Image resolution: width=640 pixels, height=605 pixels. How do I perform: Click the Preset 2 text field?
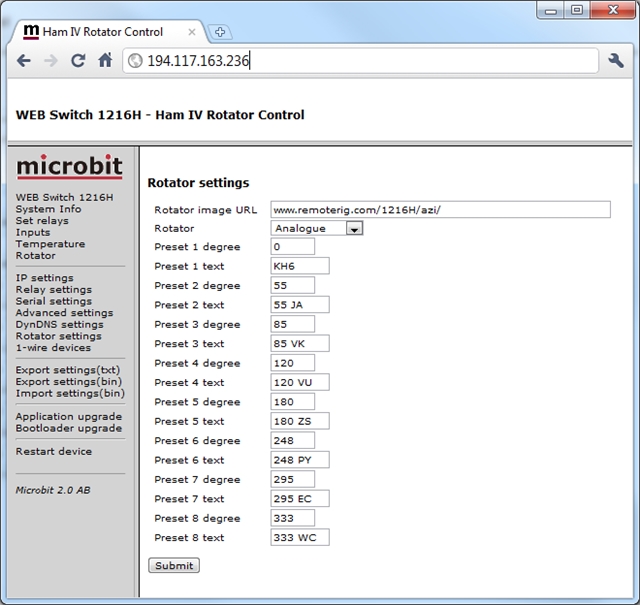pyautogui.click(x=300, y=305)
